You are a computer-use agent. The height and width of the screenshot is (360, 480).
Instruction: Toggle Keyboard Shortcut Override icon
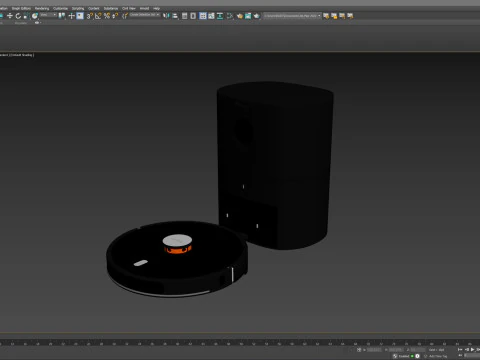tap(80, 16)
